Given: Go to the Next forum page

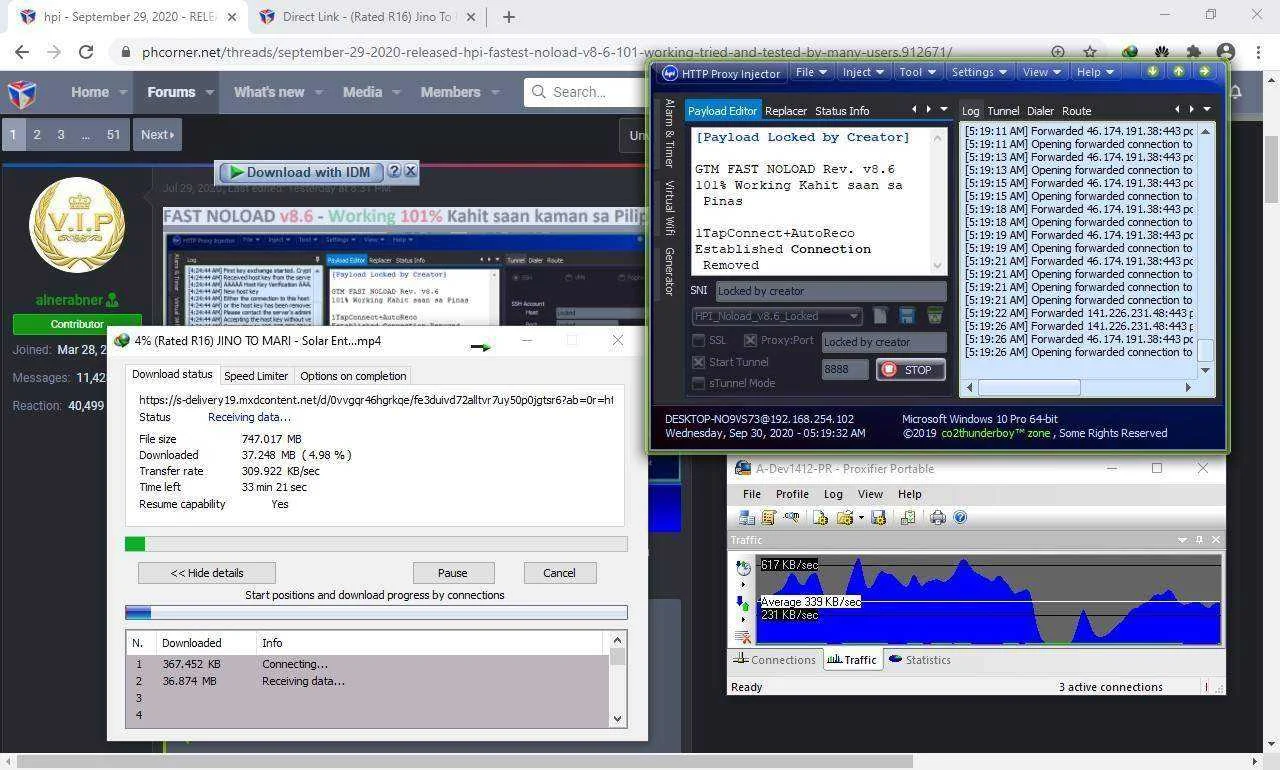Looking at the screenshot, I should click(157, 134).
